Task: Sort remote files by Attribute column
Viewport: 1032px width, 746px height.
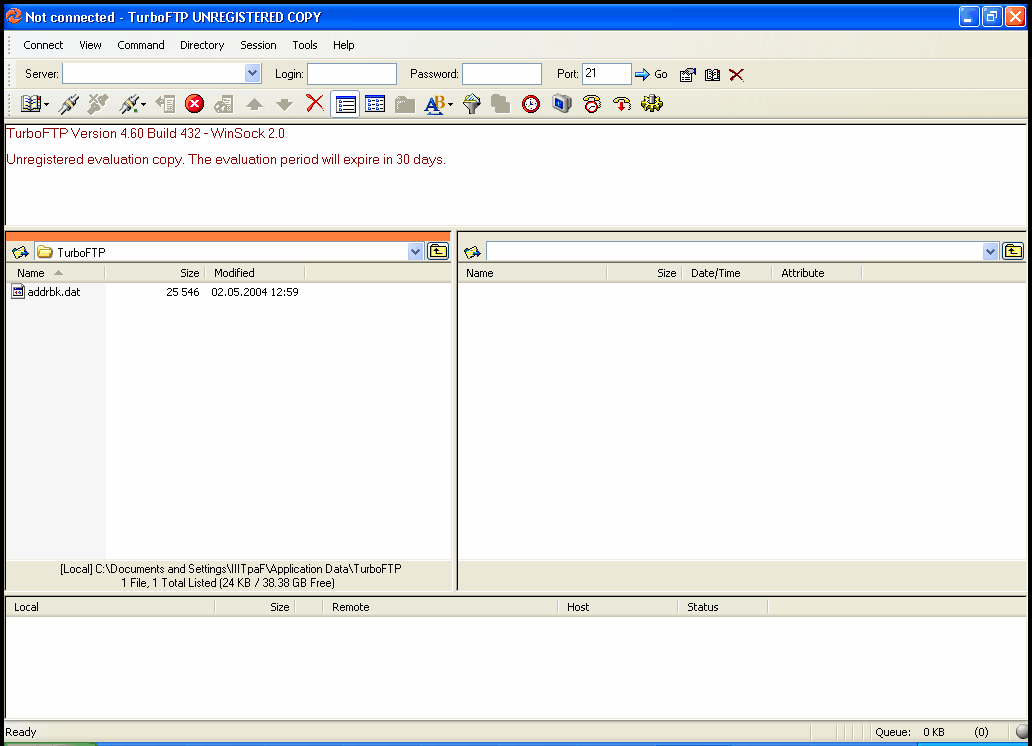Action: 816,273
